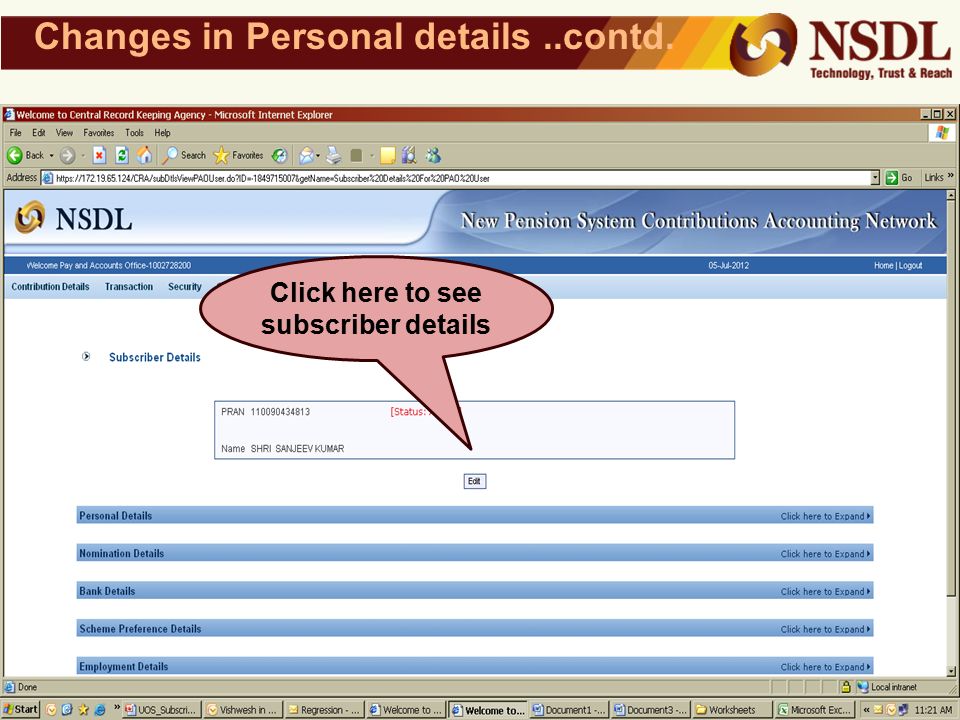960x720 pixels.
Task: Click the yellow note toolbar icon
Action: [x=388, y=156]
